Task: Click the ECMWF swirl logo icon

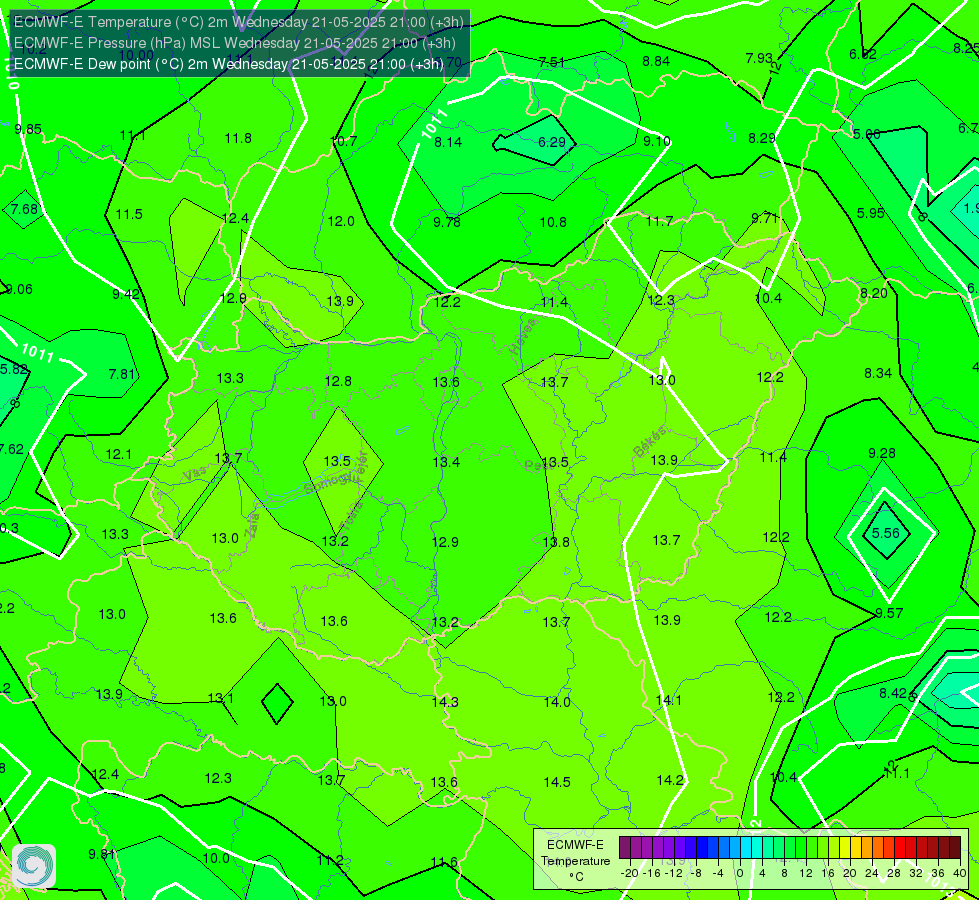Action: pyautogui.click(x=34, y=866)
